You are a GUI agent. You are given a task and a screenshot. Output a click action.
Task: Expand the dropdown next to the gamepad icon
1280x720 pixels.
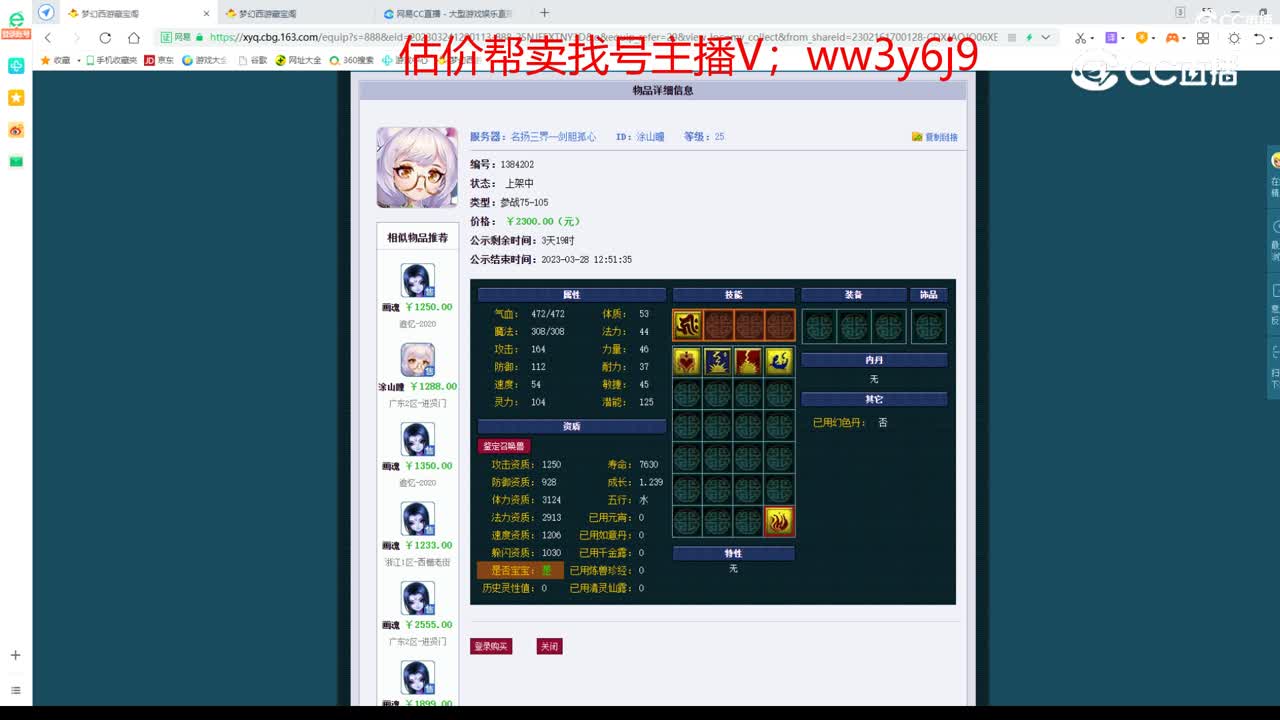click(1185, 38)
